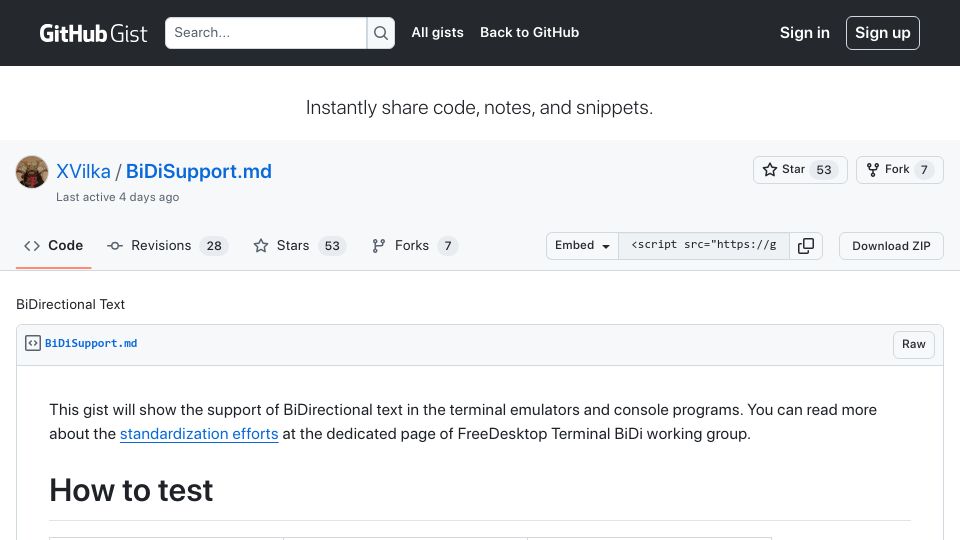The height and width of the screenshot is (540, 960).
Task: Open the XVilka user profile link
Action: click(83, 171)
